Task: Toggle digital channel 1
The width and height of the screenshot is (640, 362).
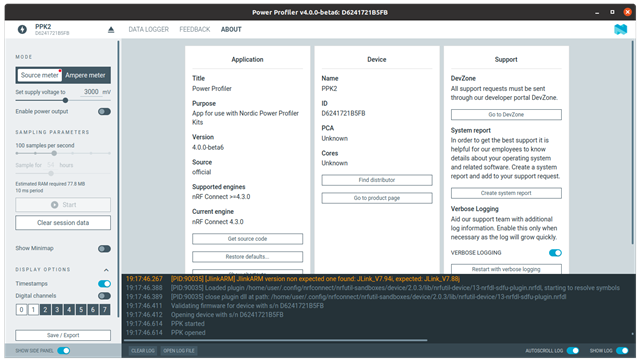Action: coord(33,310)
